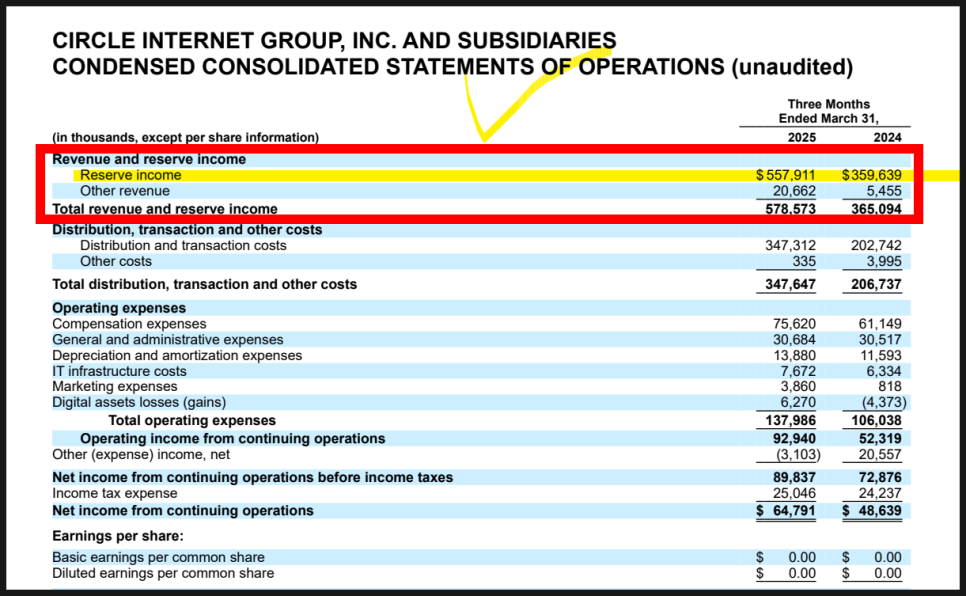The height and width of the screenshot is (596, 966).
Task: Click the total costs value "347,647"
Action: tap(790, 284)
